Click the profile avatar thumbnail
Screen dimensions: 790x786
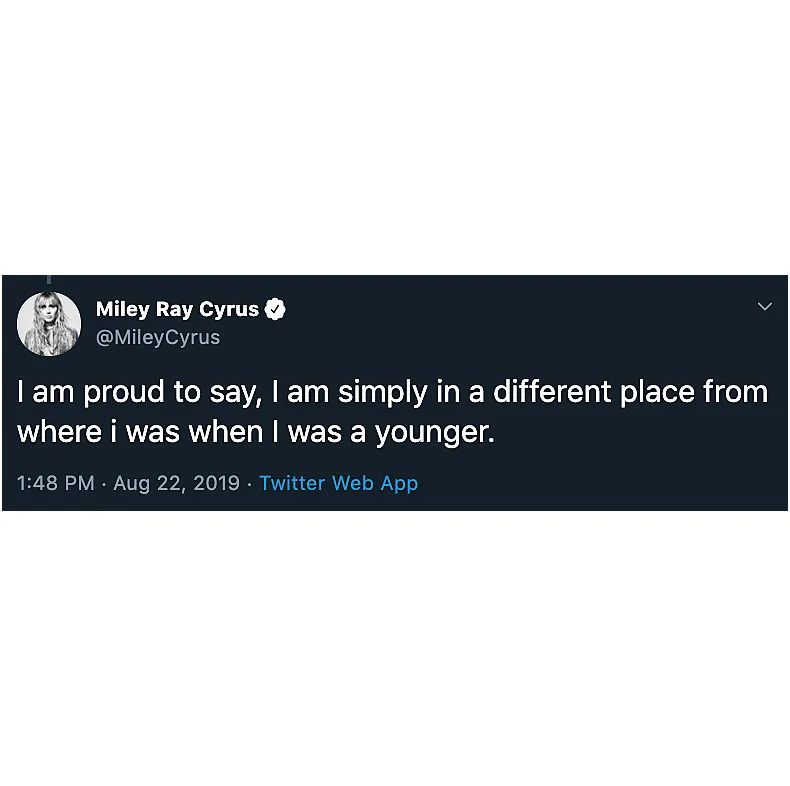tap(49, 324)
